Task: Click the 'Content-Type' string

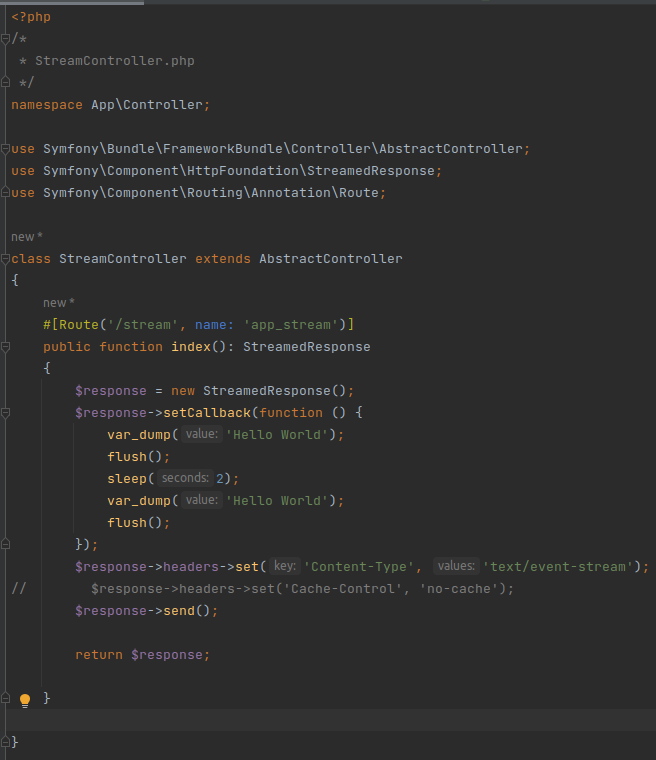Action: [359, 567]
